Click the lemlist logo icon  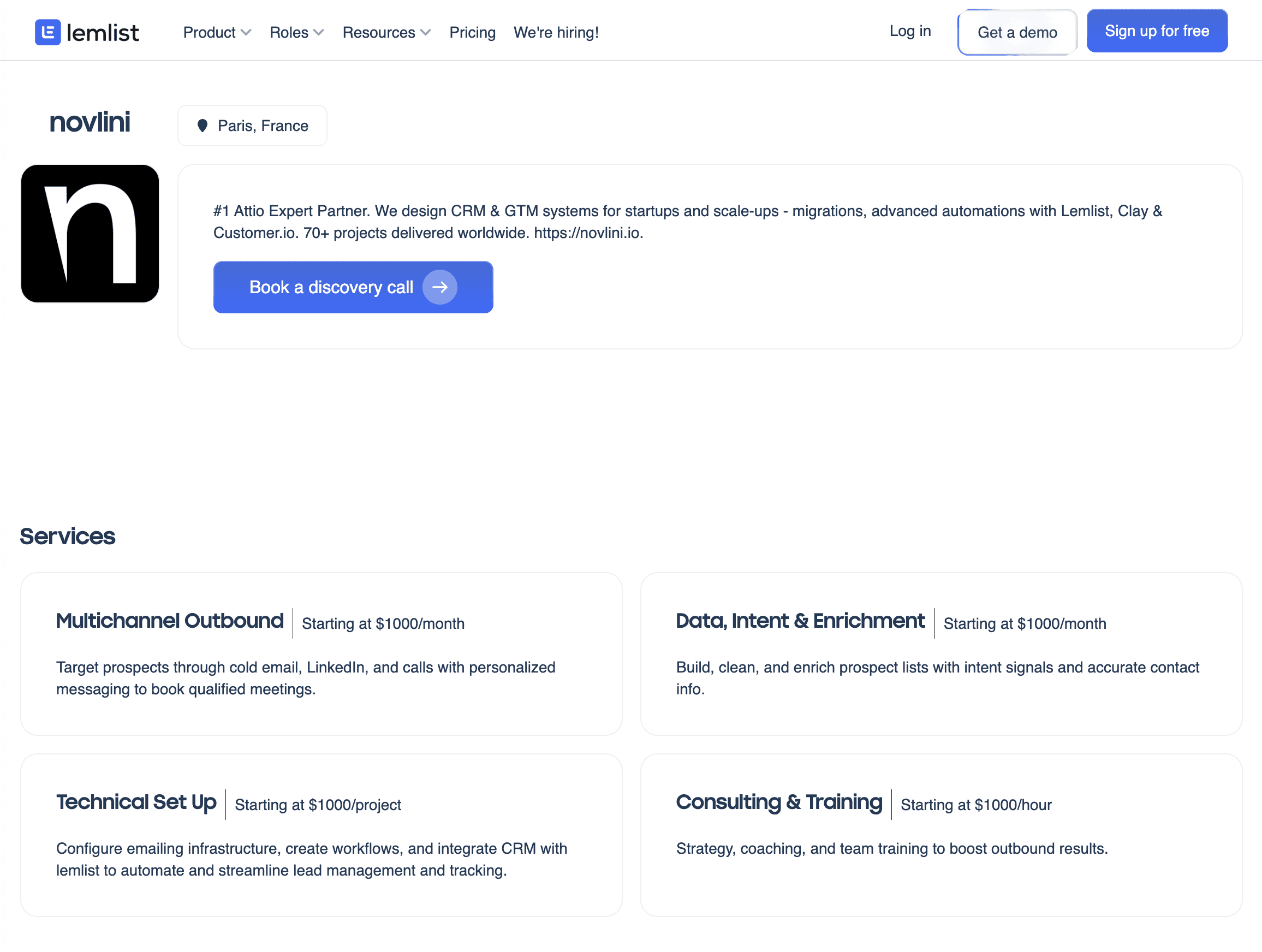click(x=48, y=33)
